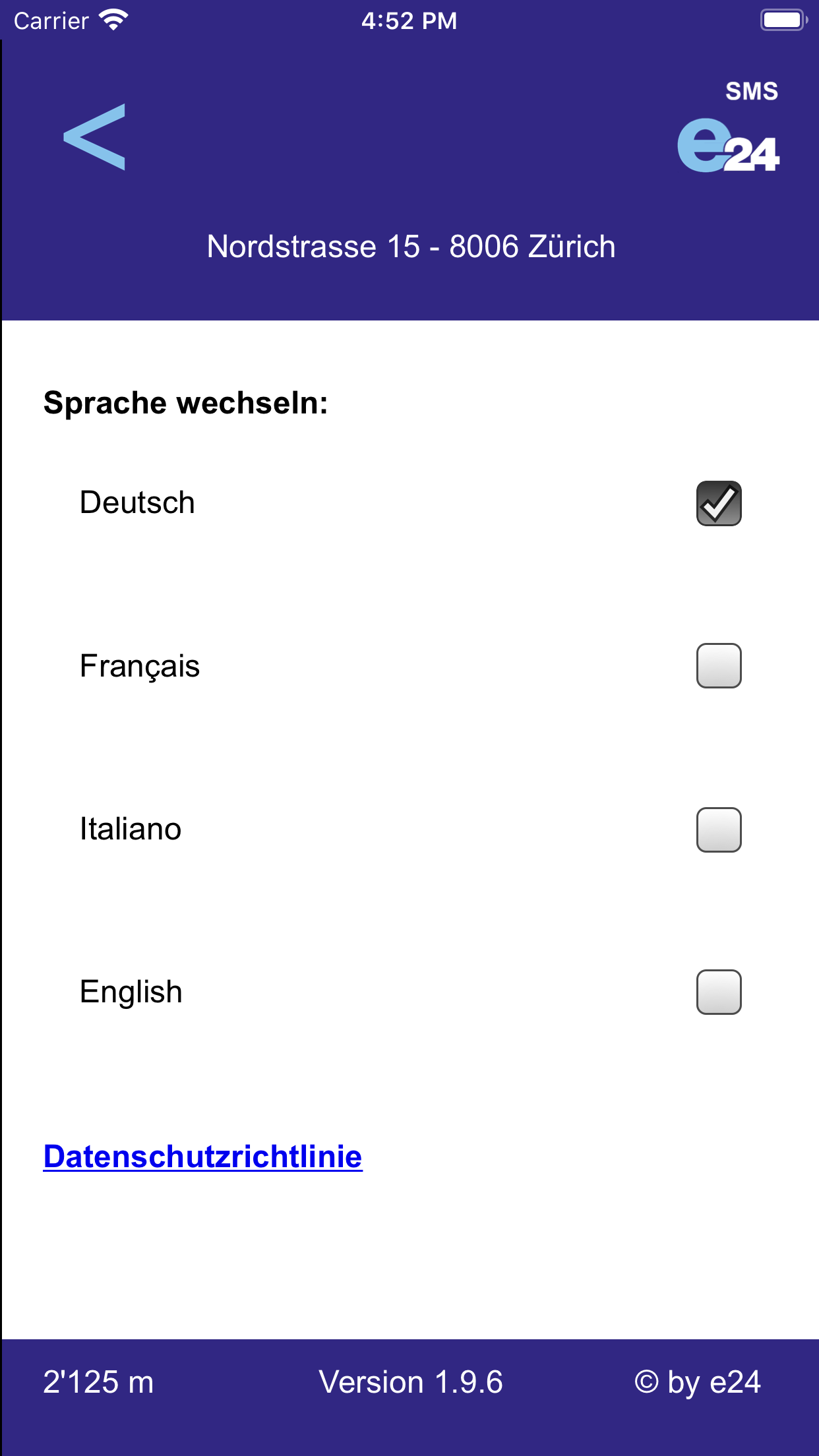Open the Datenschutzrichtlinie link
Screen dimensions: 819x1456
click(202, 1157)
